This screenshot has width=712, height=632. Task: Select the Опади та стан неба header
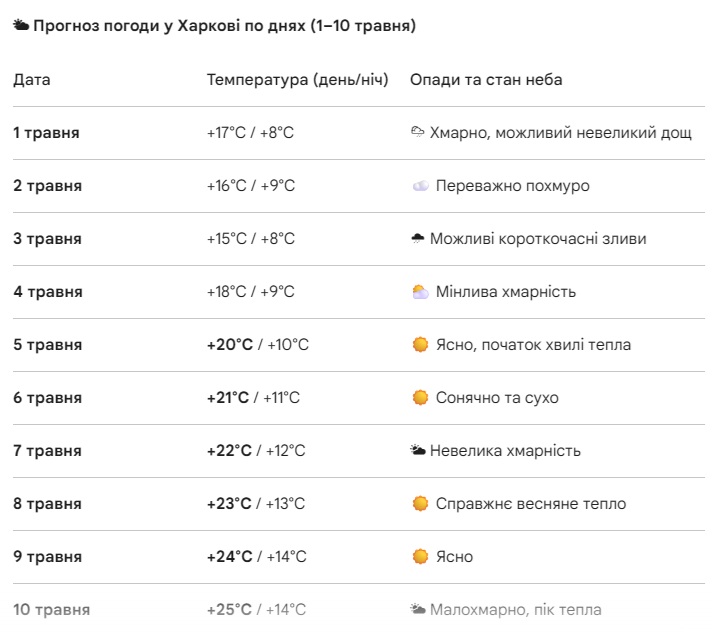click(x=486, y=80)
